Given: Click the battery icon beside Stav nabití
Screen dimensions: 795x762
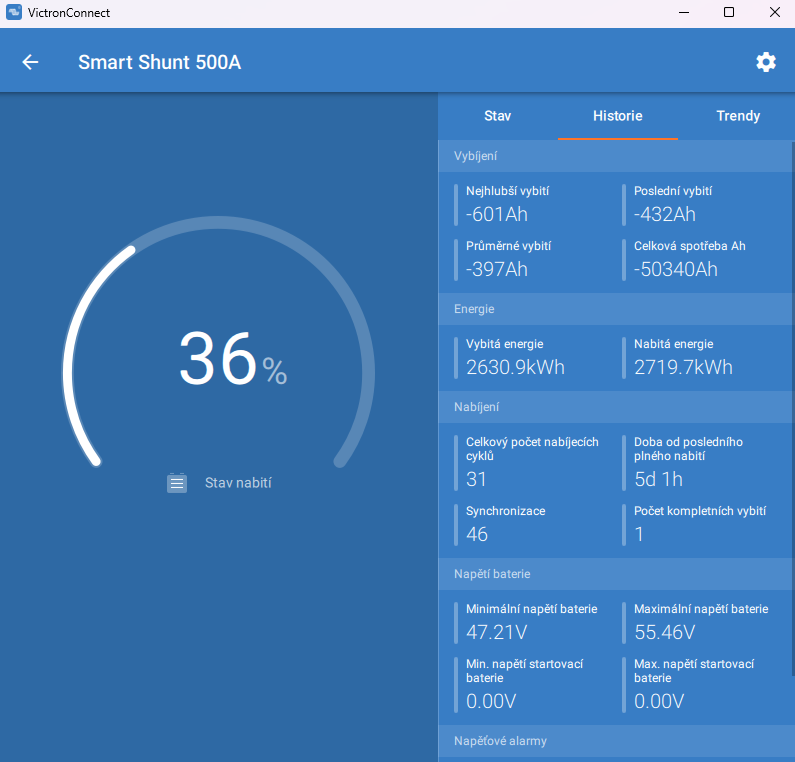Looking at the screenshot, I should coord(177,483).
